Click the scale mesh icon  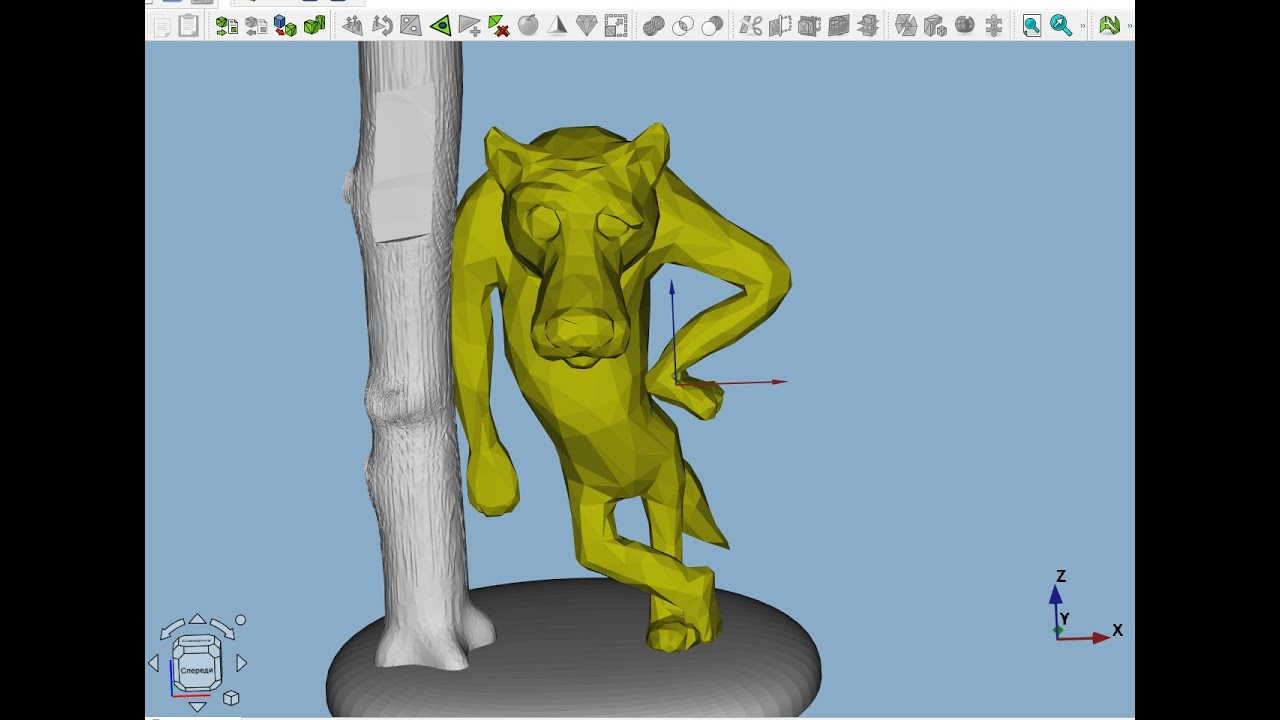[x=615, y=26]
